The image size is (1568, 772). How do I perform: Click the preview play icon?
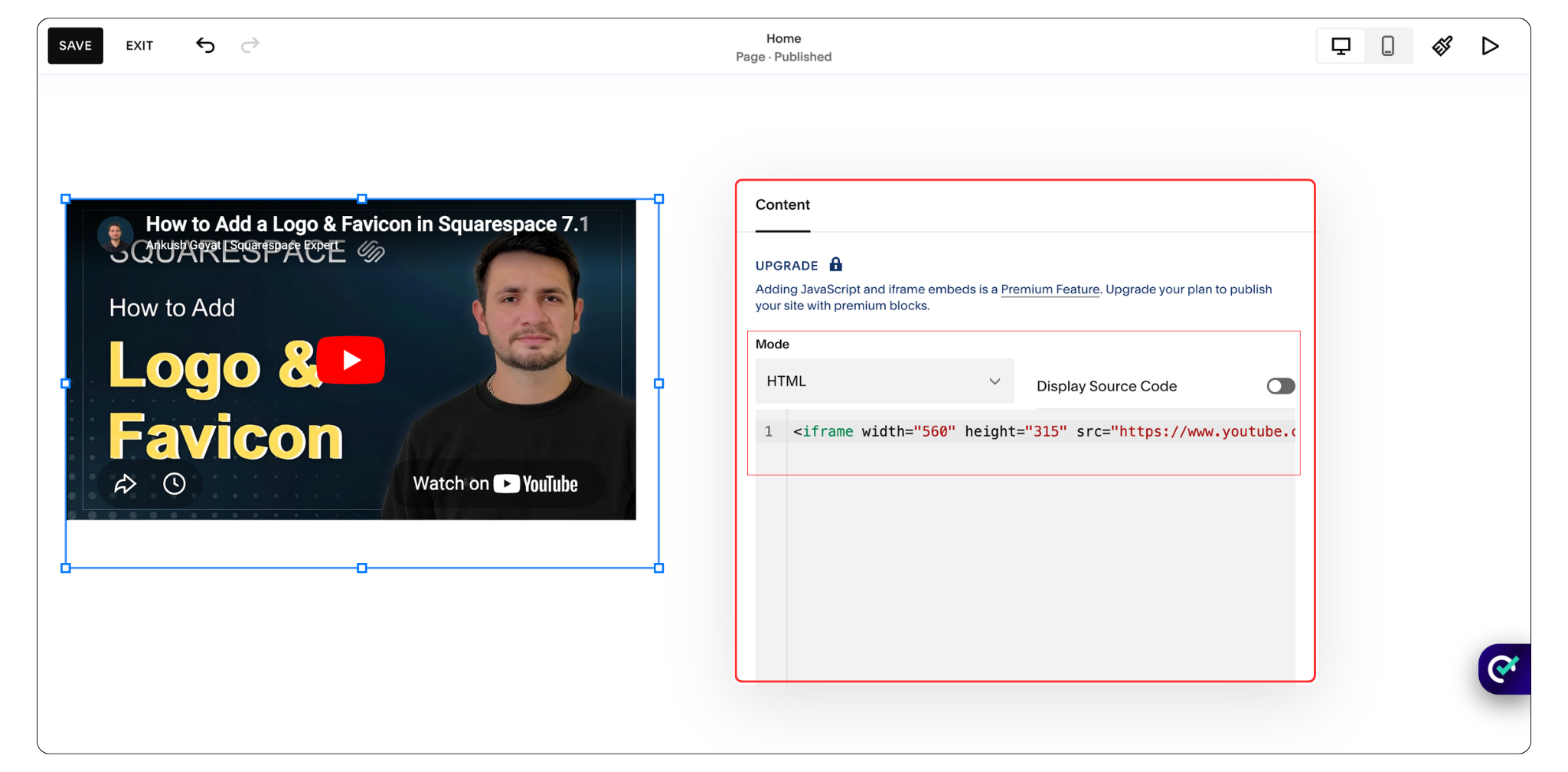click(1490, 46)
